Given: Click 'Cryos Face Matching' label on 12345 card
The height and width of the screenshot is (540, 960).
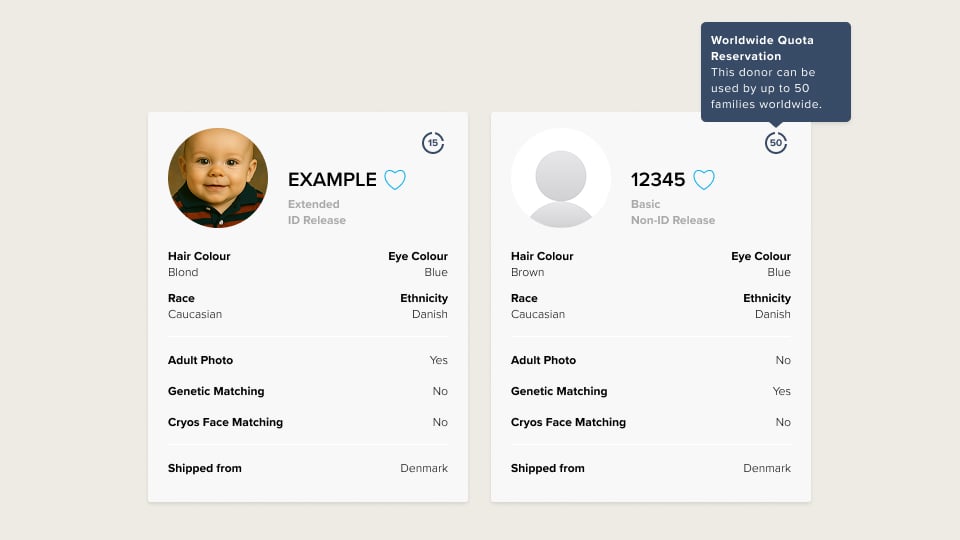Looking at the screenshot, I should [568, 422].
